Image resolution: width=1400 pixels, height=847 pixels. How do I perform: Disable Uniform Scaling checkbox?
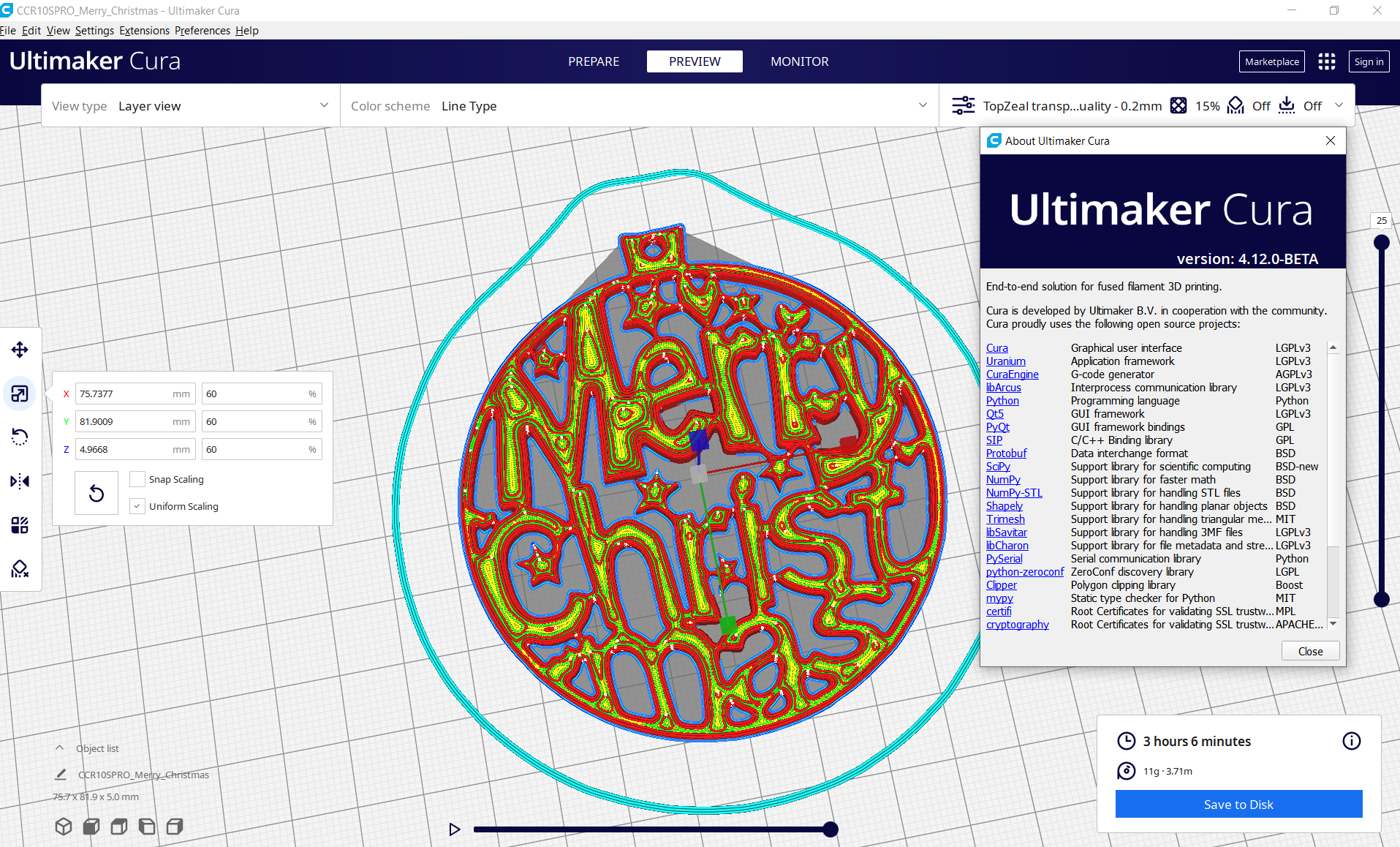(x=137, y=506)
